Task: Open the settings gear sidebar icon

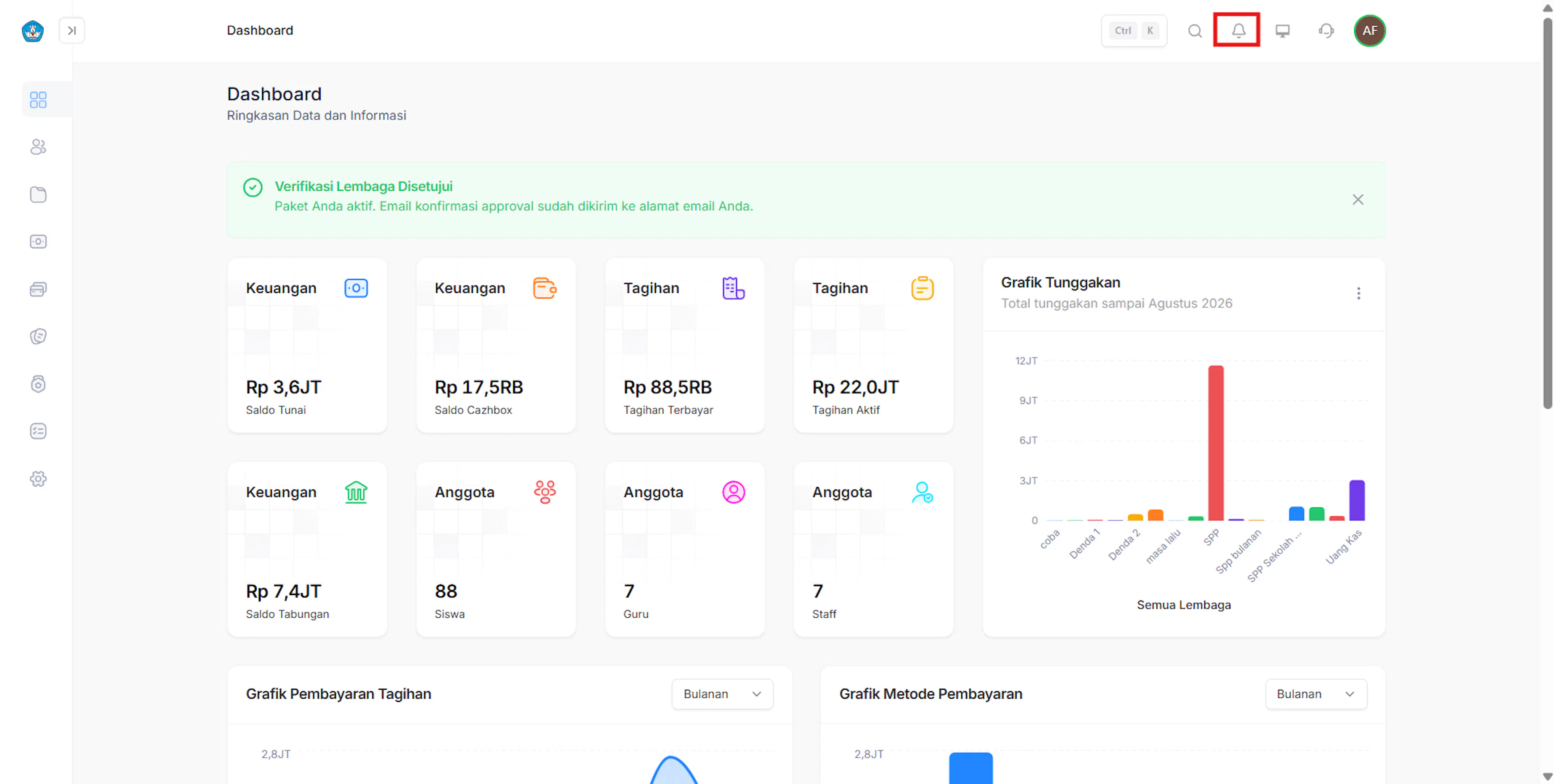Action: click(38, 478)
